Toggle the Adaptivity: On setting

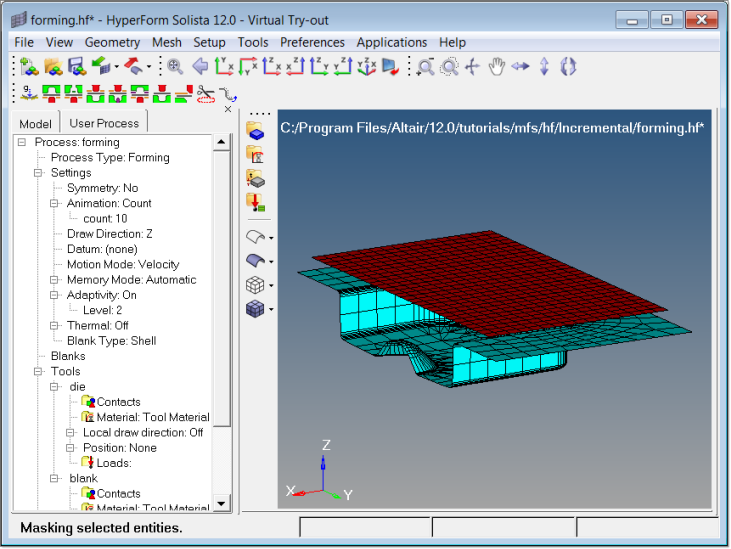101,295
